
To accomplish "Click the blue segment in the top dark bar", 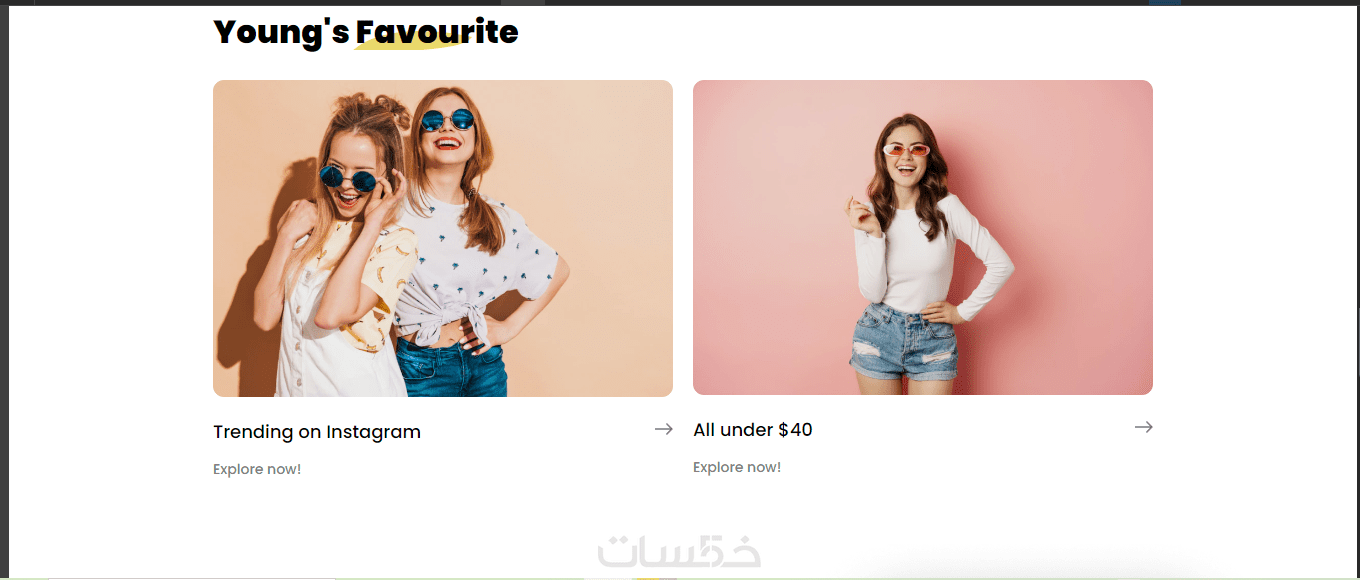I will point(1165,2).
